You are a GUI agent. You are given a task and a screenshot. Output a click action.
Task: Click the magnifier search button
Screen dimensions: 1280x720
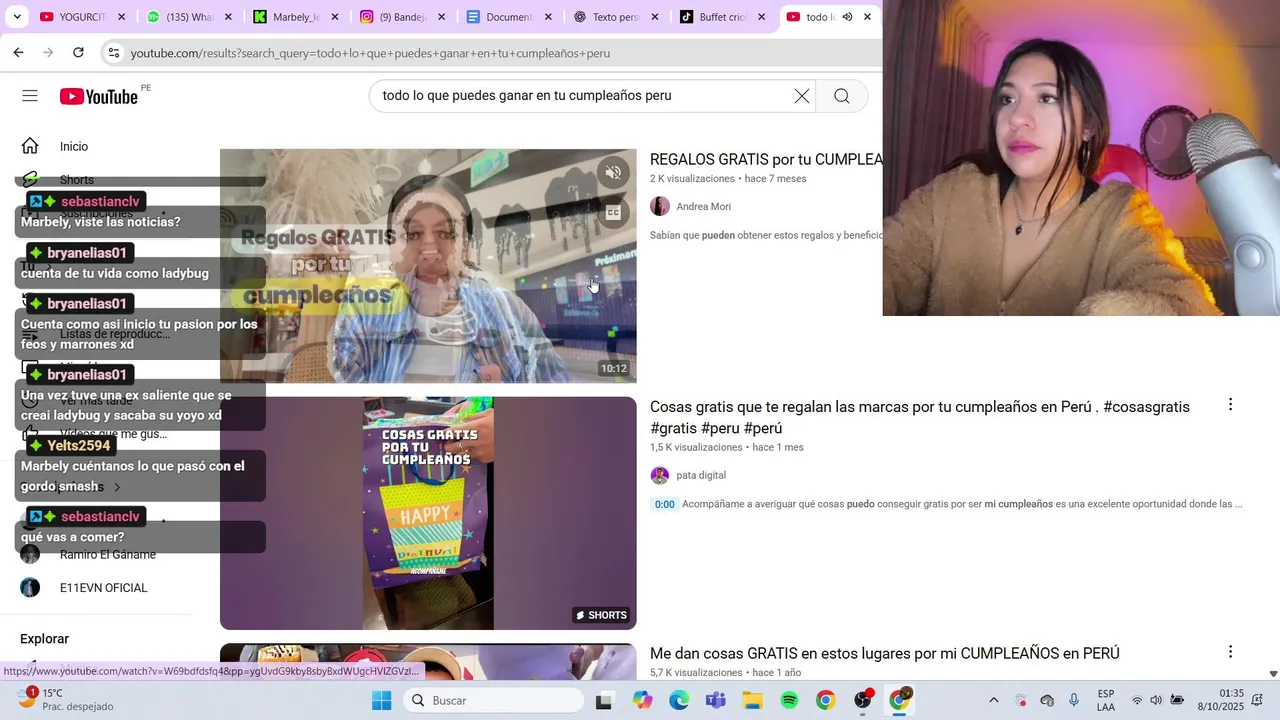click(842, 96)
